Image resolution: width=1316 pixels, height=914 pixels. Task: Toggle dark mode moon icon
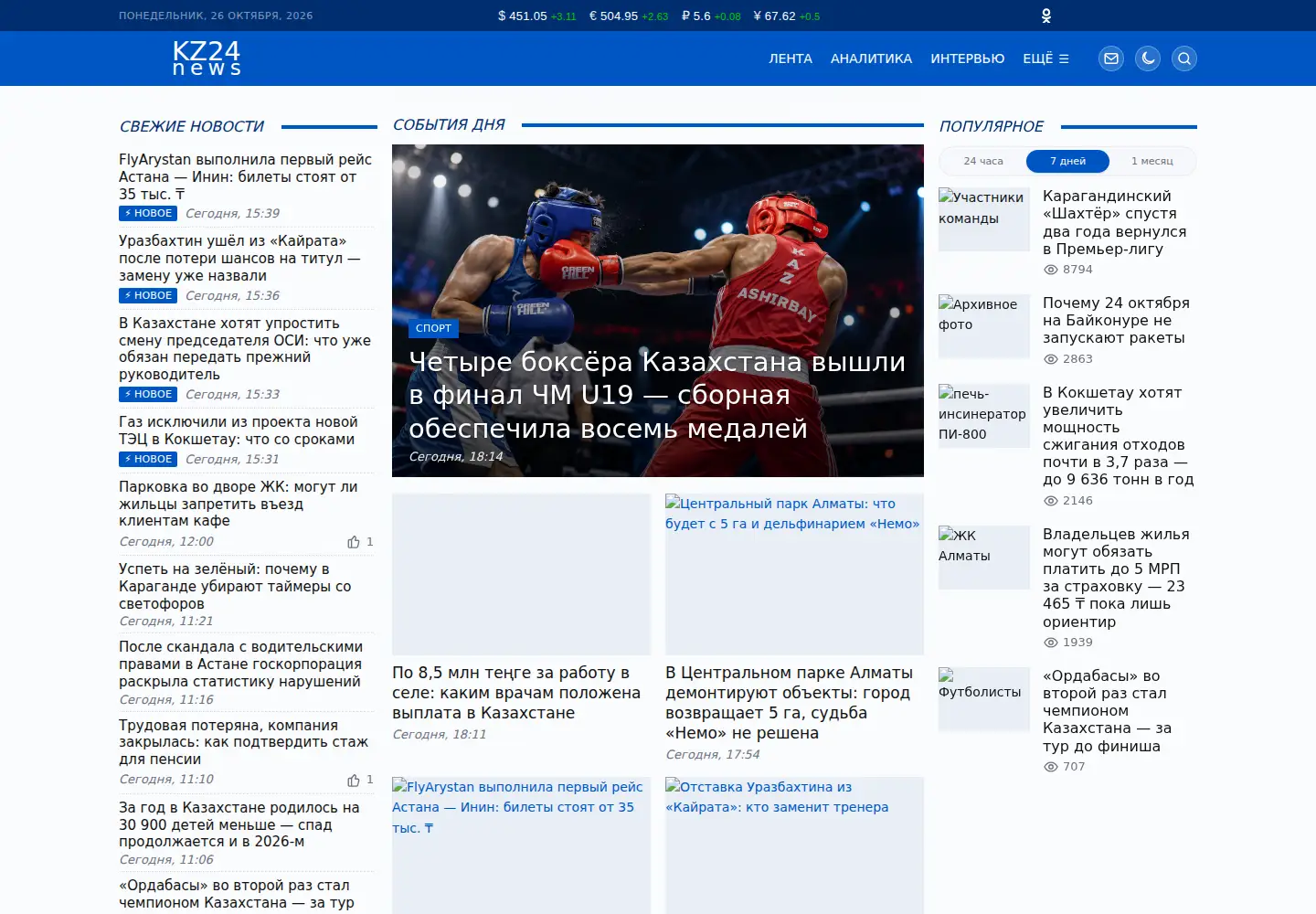click(1148, 58)
